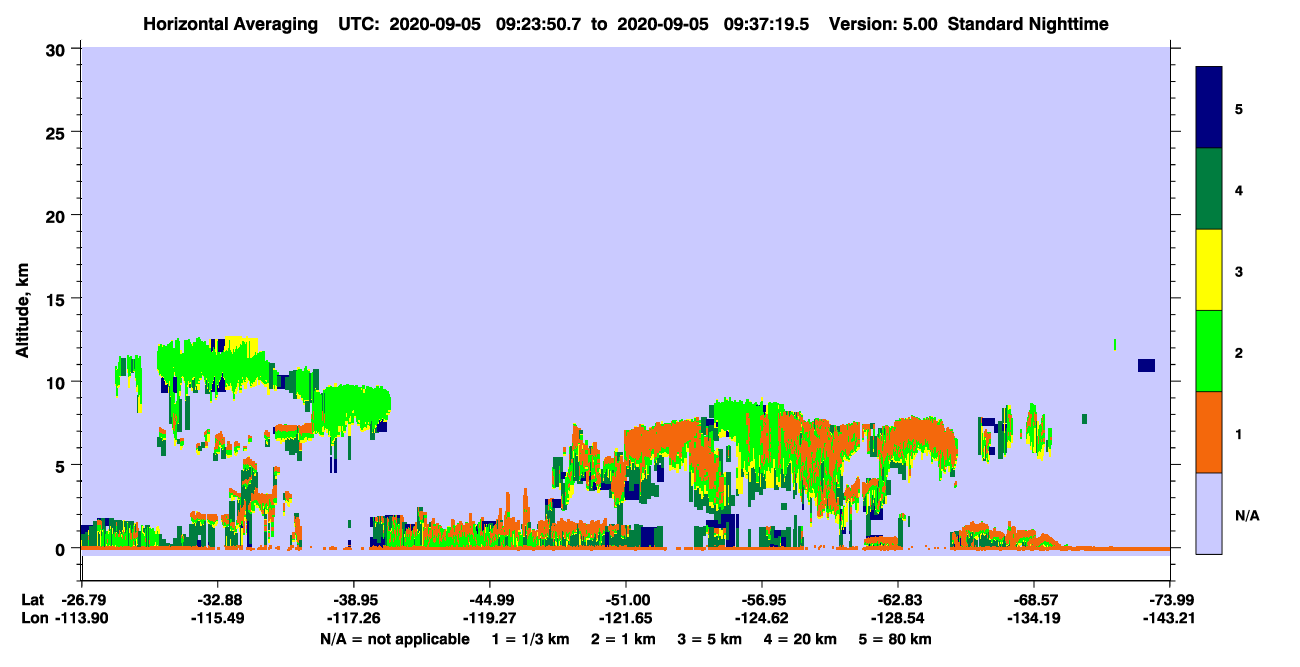Click the 'Lat' row label
The height and width of the screenshot is (667, 1300).
pyautogui.click(x=33, y=600)
